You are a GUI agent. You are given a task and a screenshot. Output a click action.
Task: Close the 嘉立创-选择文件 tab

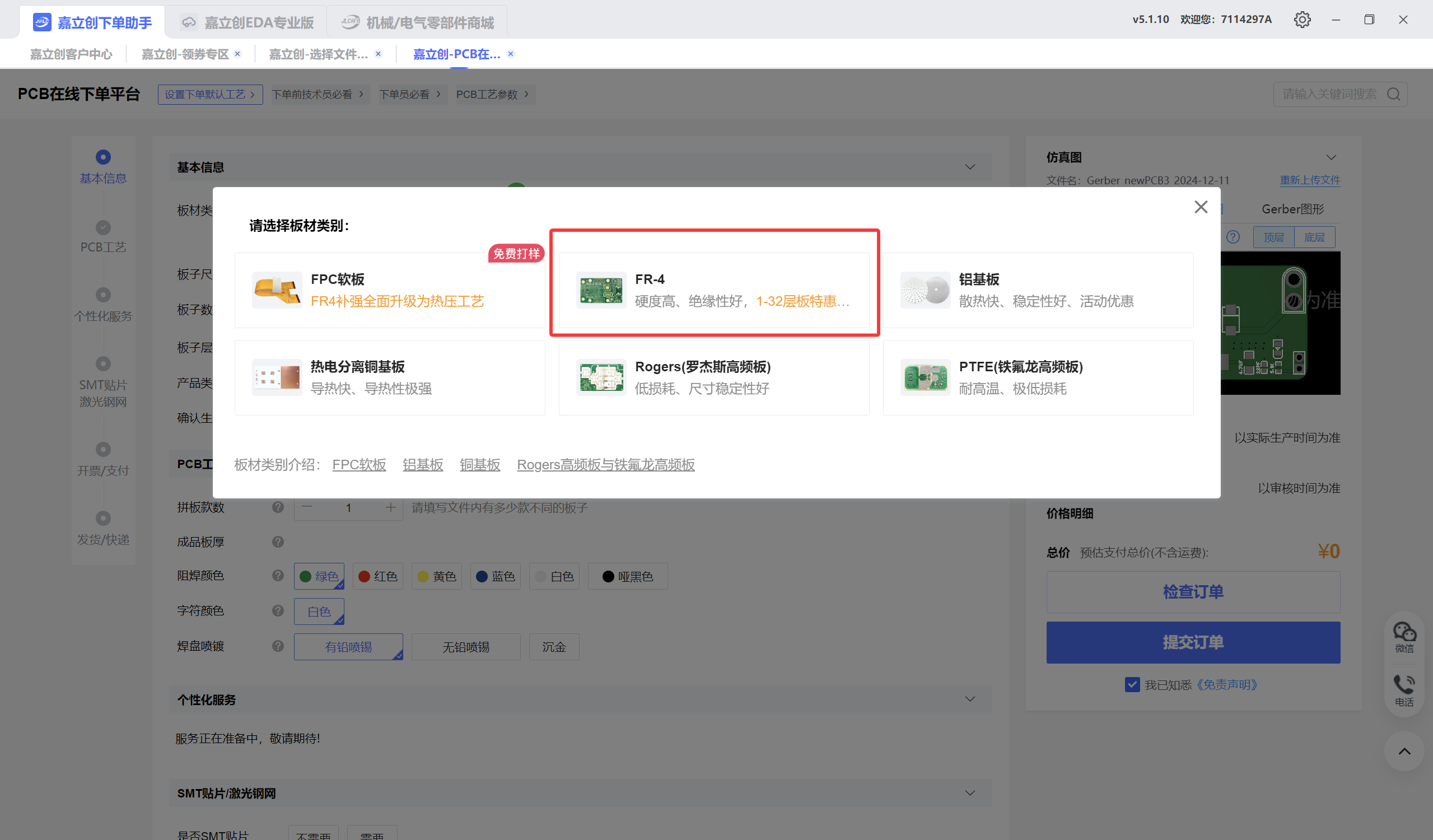click(x=378, y=53)
